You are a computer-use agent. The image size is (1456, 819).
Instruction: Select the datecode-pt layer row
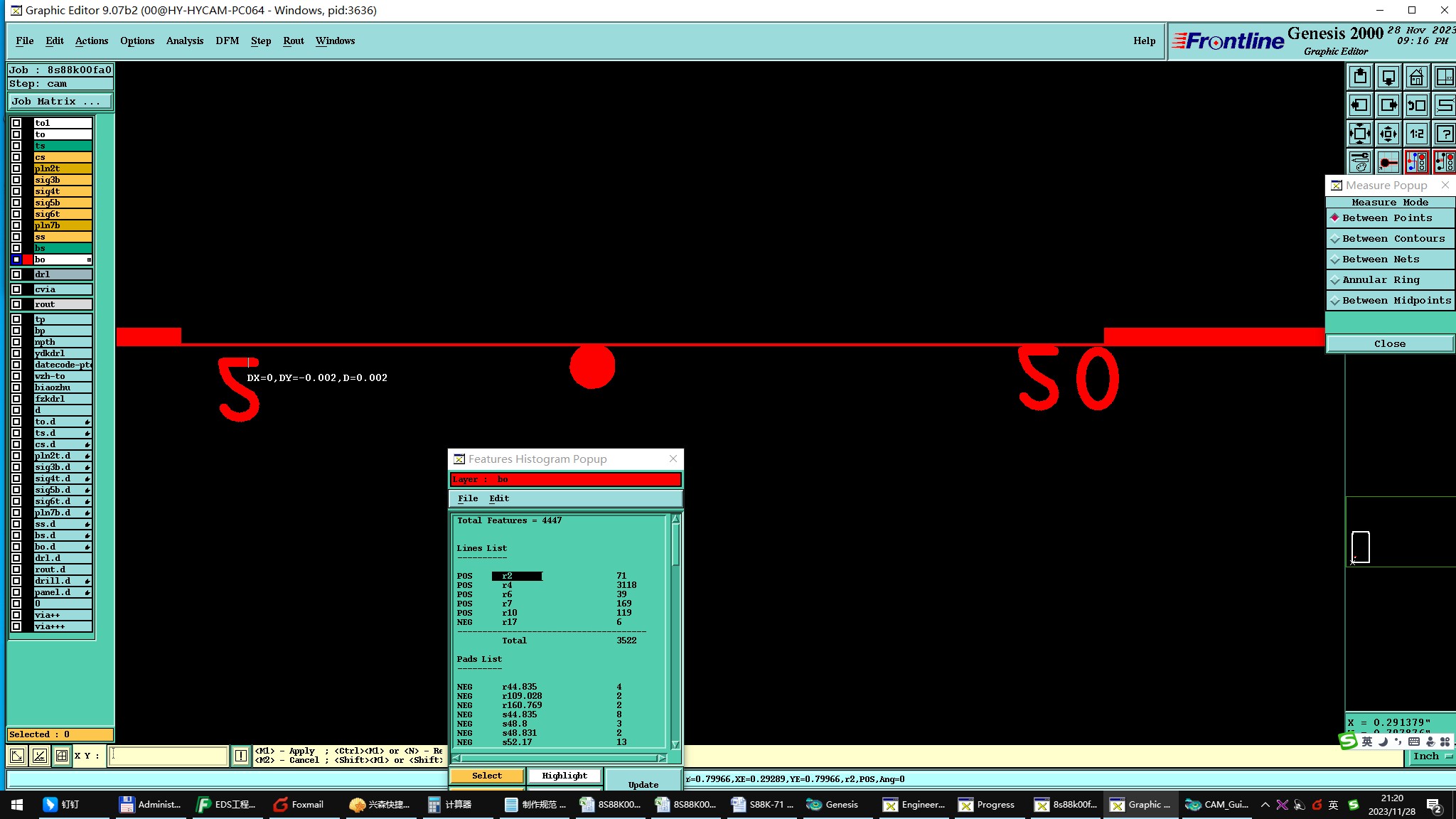tap(63, 365)
